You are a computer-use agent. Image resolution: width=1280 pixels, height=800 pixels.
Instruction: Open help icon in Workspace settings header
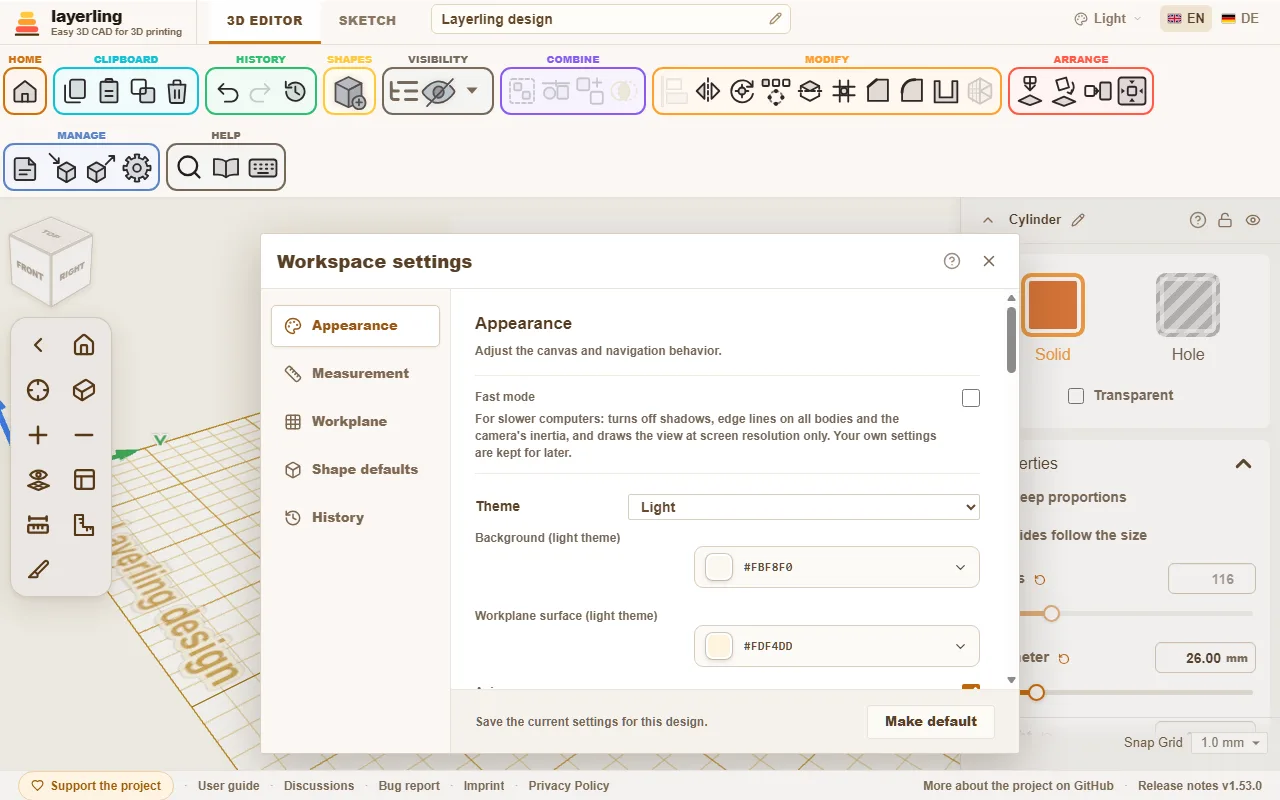click(x=952, y=261)
